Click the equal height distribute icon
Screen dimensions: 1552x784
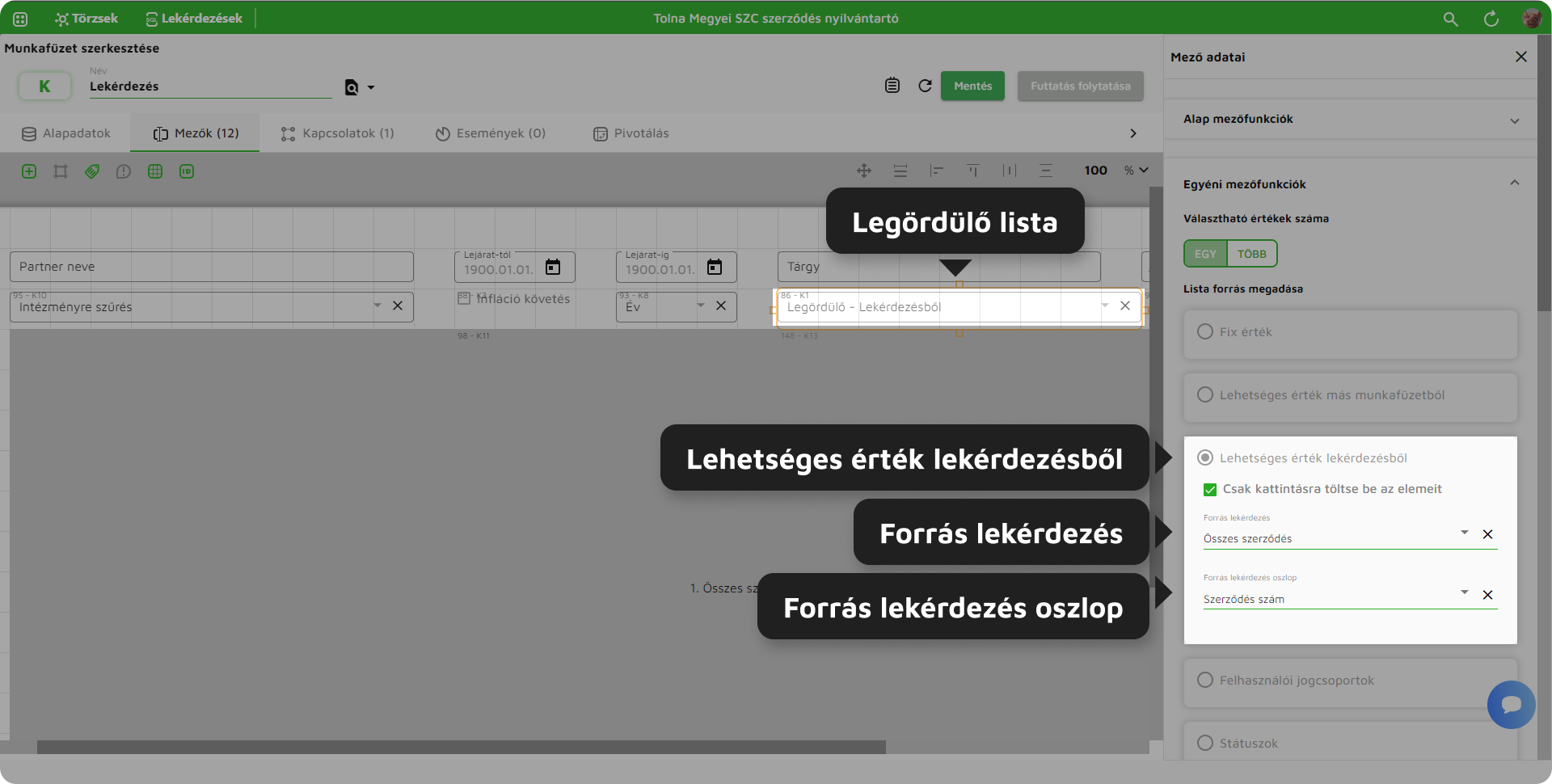[x=900, y=171]
